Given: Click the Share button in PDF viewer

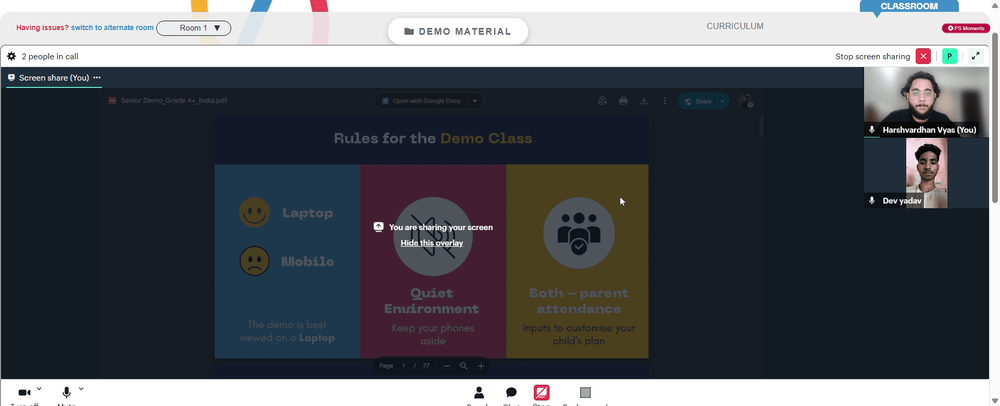Looking at the screenshot, I should tap(697, 101).
